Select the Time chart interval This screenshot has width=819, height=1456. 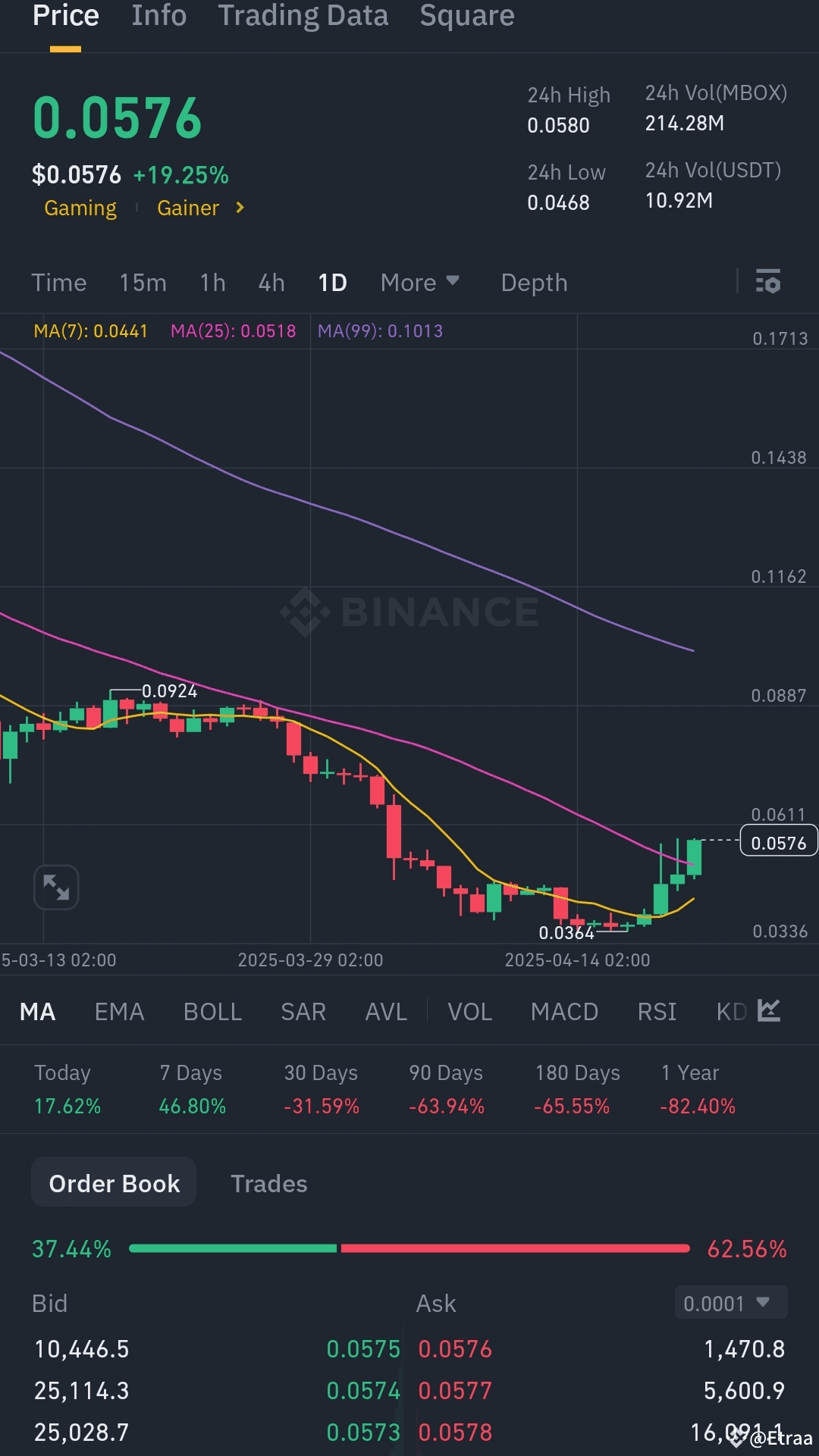point(59,283)
